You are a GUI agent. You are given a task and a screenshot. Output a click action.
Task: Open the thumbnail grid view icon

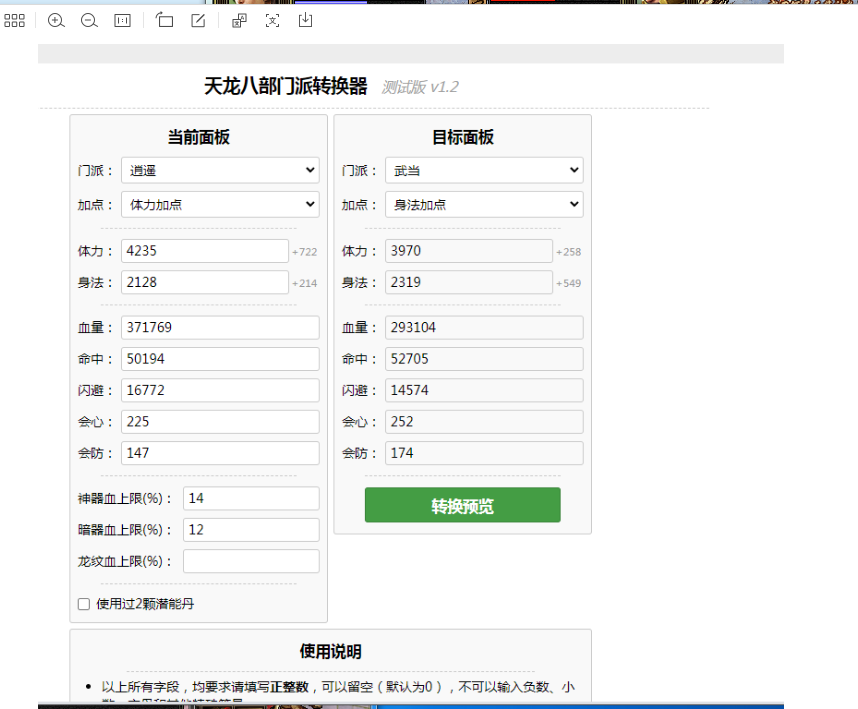[14, 21]
